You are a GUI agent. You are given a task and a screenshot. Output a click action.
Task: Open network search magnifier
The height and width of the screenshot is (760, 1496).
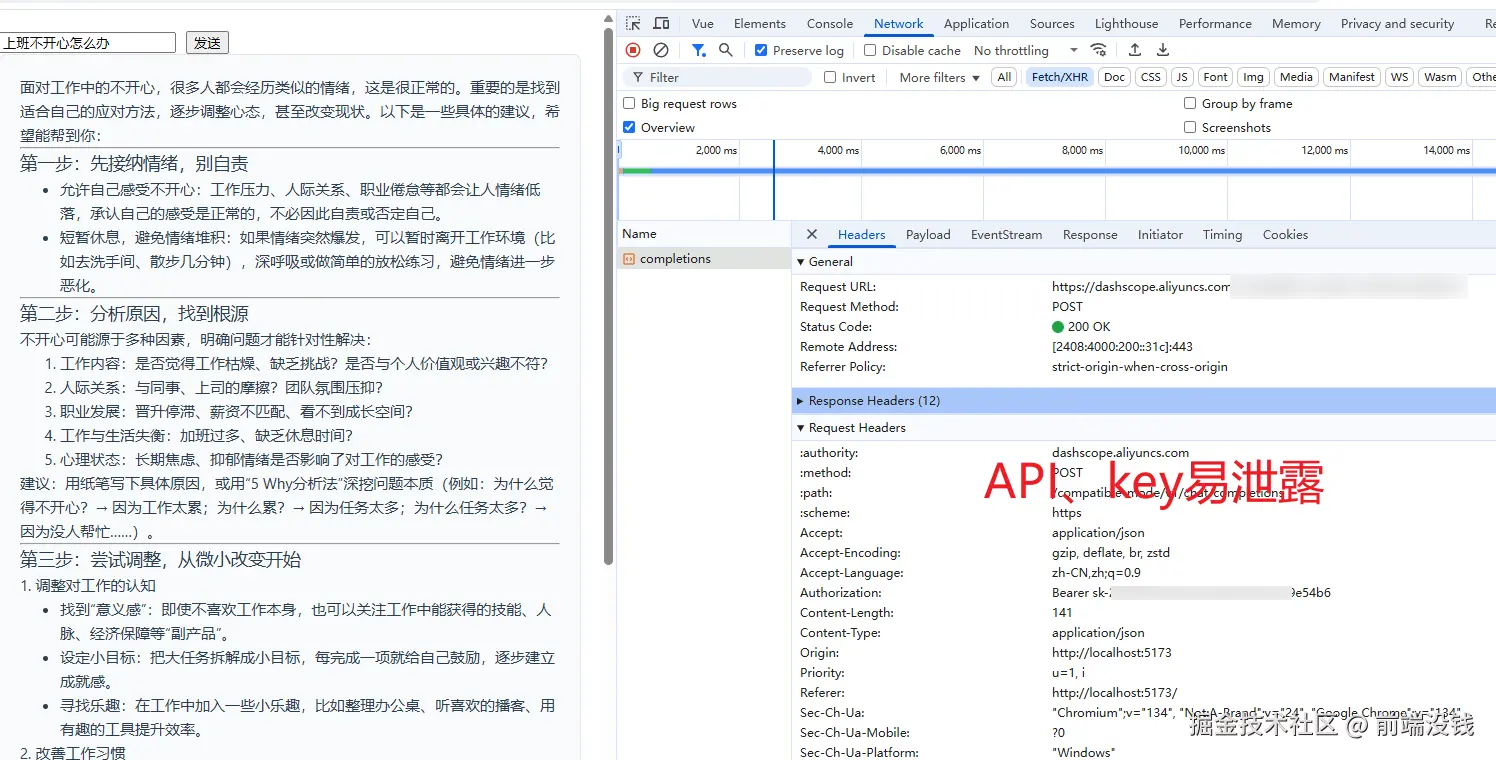click(x=726, y=50)
